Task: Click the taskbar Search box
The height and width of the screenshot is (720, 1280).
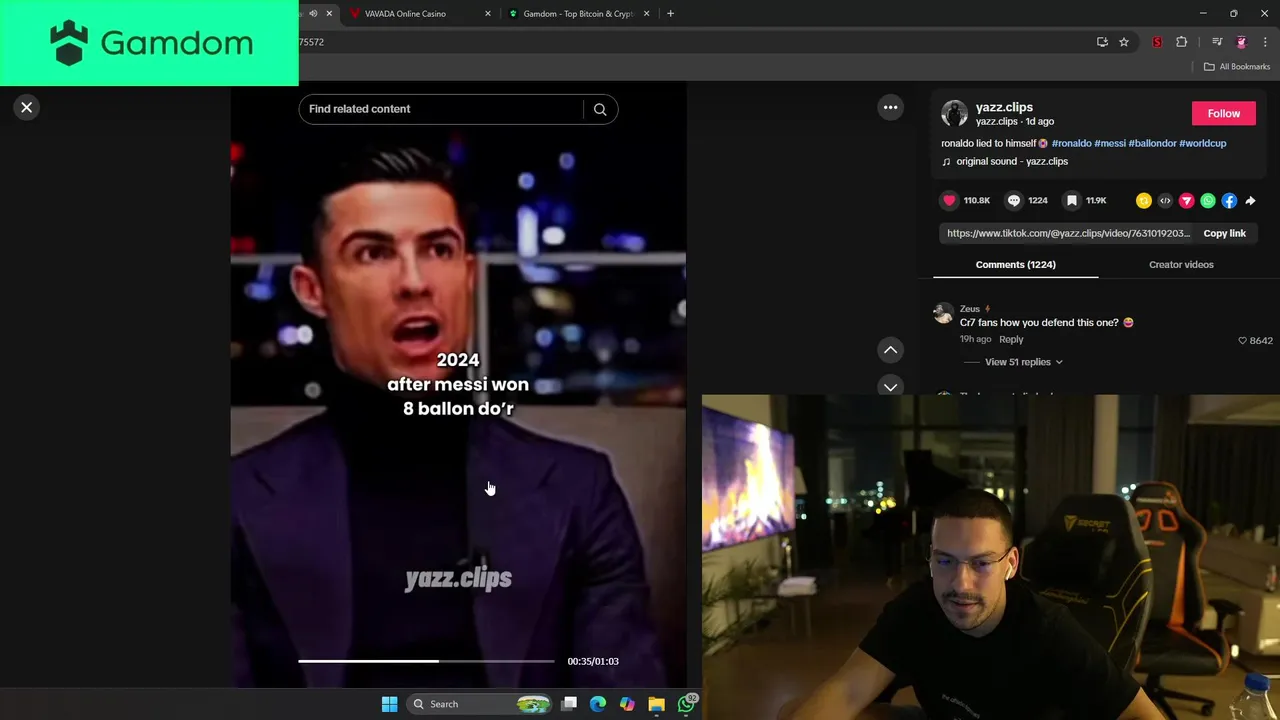Action: click(x=481, y=704)
